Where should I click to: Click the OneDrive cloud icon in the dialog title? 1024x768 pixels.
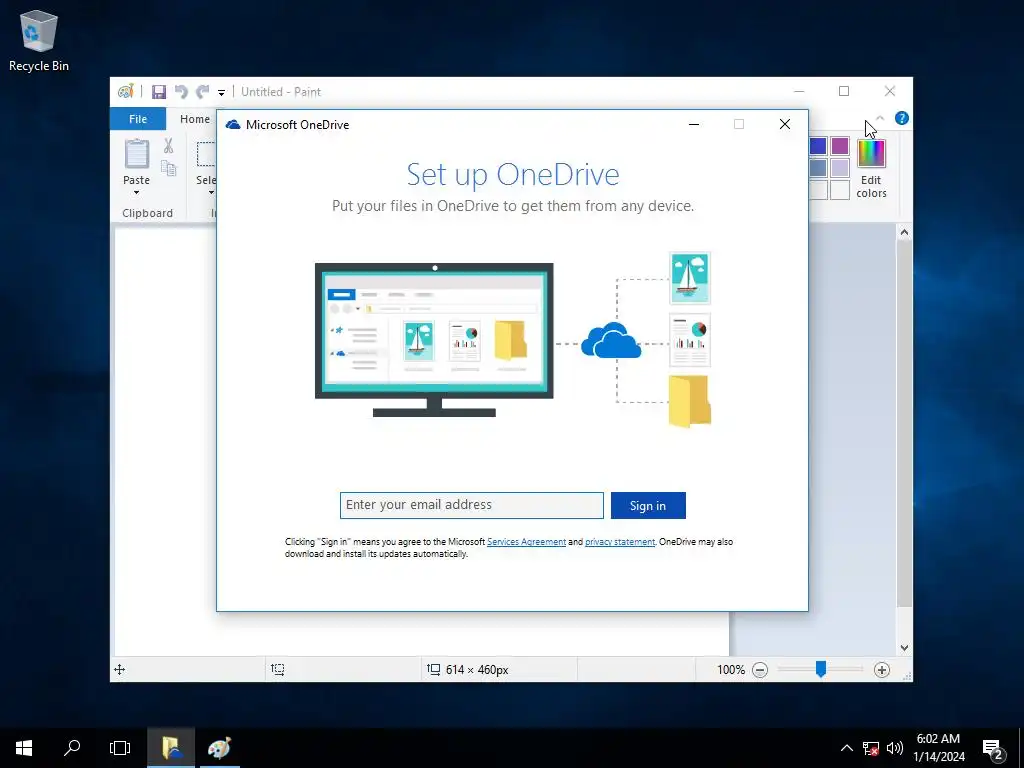tap(233, 125)
